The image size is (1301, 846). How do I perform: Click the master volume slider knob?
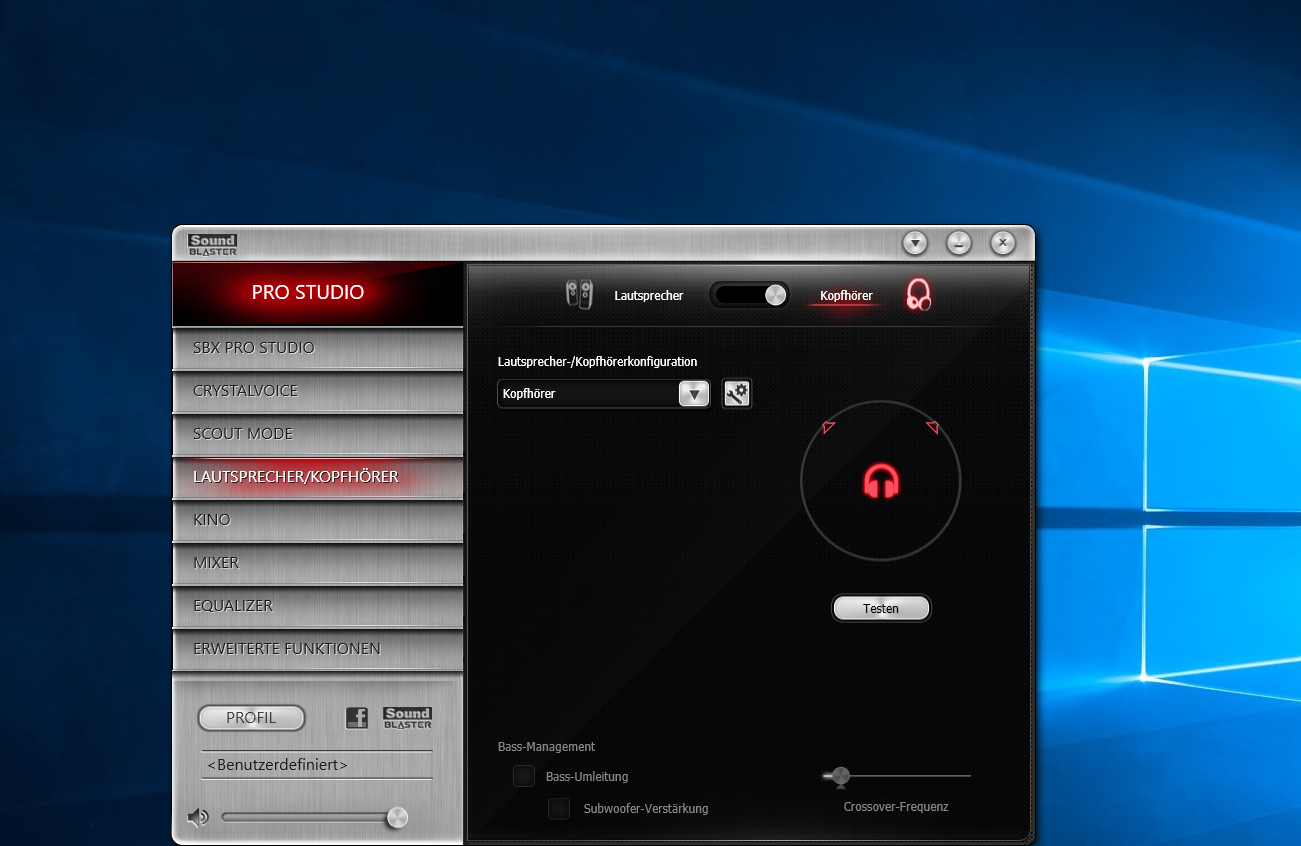pos(397,817)
